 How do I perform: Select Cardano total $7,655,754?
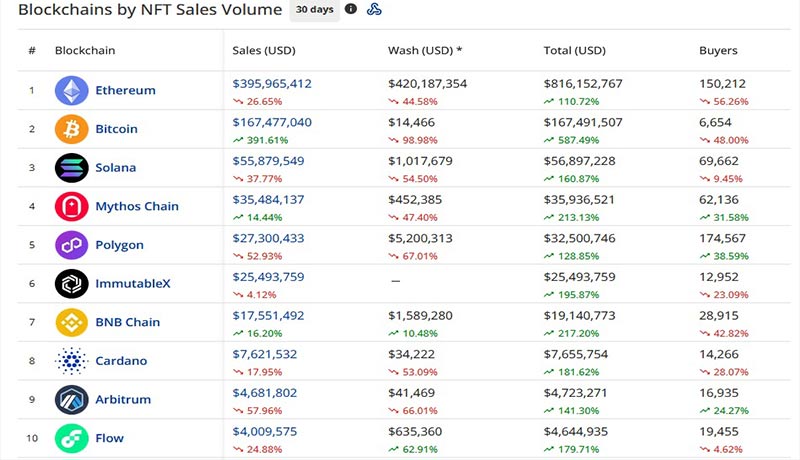tap(576, 354)
